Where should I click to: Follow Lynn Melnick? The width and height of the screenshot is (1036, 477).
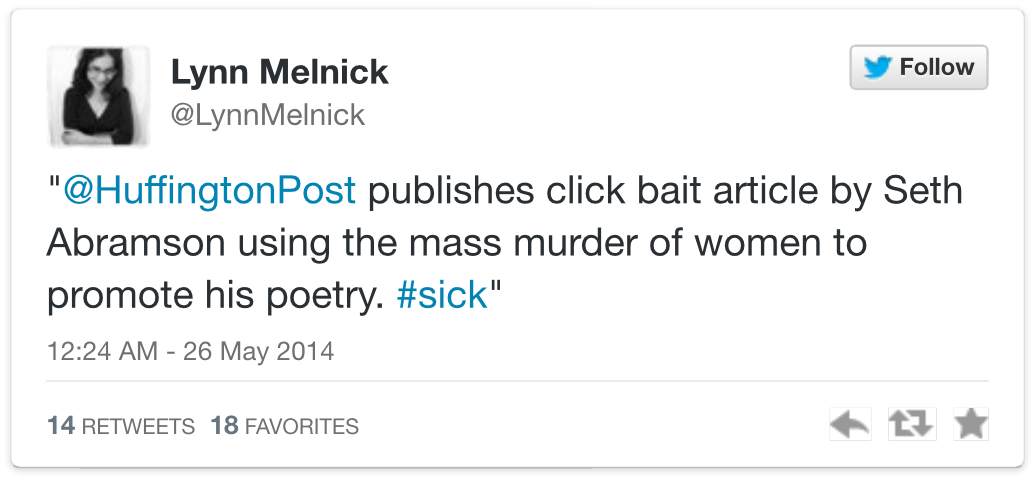pos(918,68)
